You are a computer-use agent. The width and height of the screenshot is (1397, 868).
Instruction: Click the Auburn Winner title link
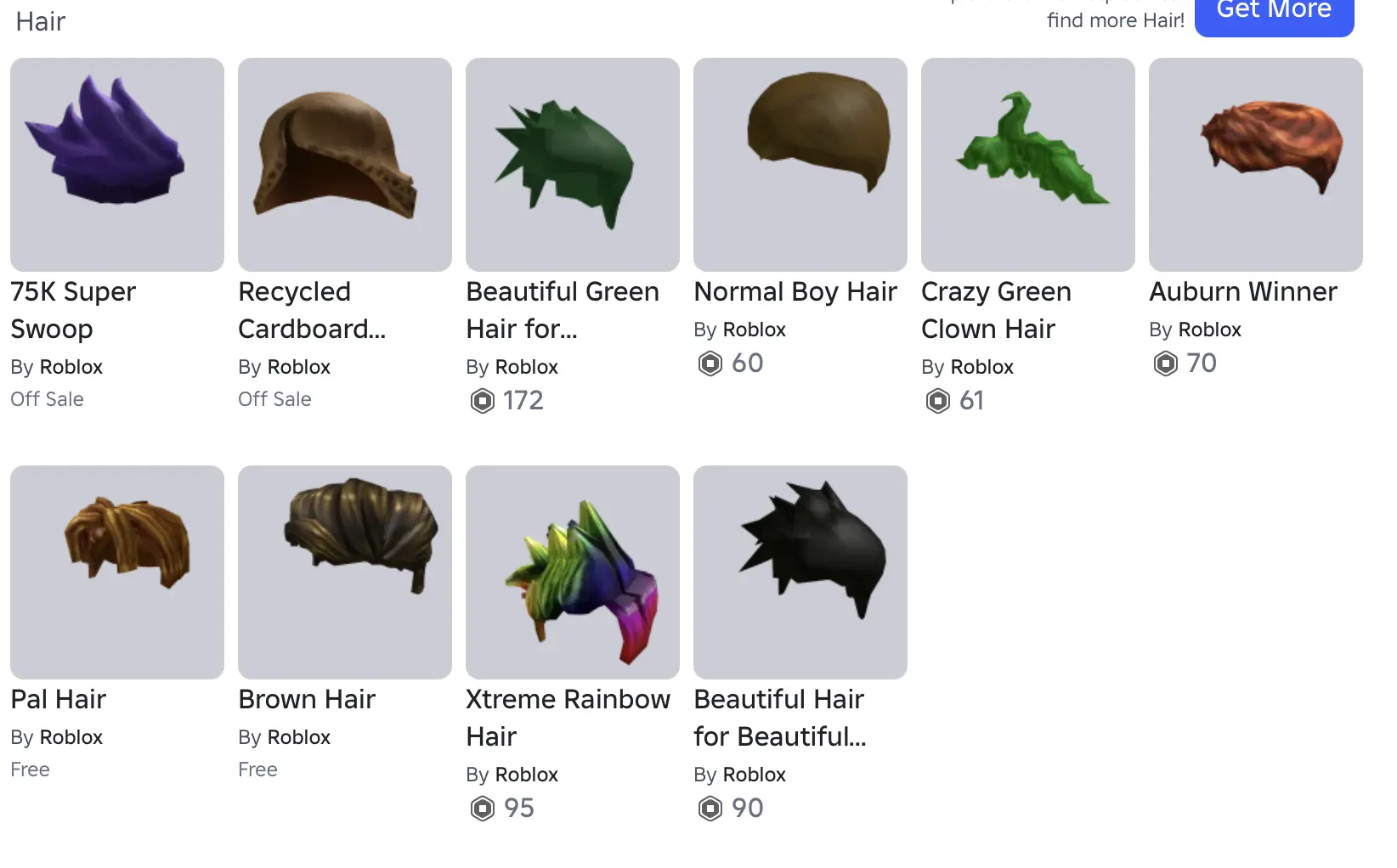coord(1243,291)
